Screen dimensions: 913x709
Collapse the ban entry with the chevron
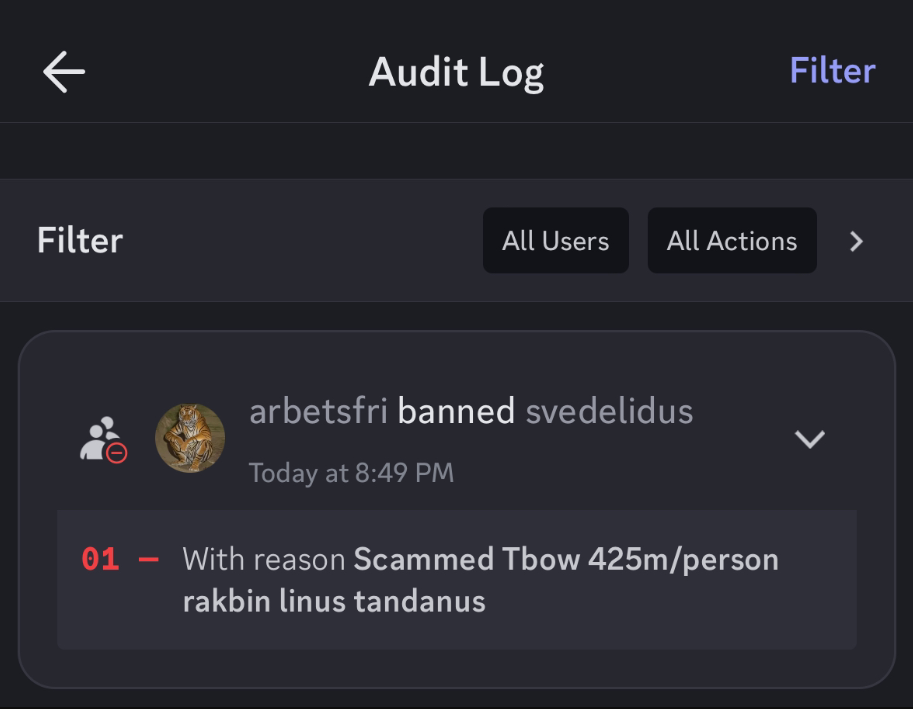click(x=809, y=438)
